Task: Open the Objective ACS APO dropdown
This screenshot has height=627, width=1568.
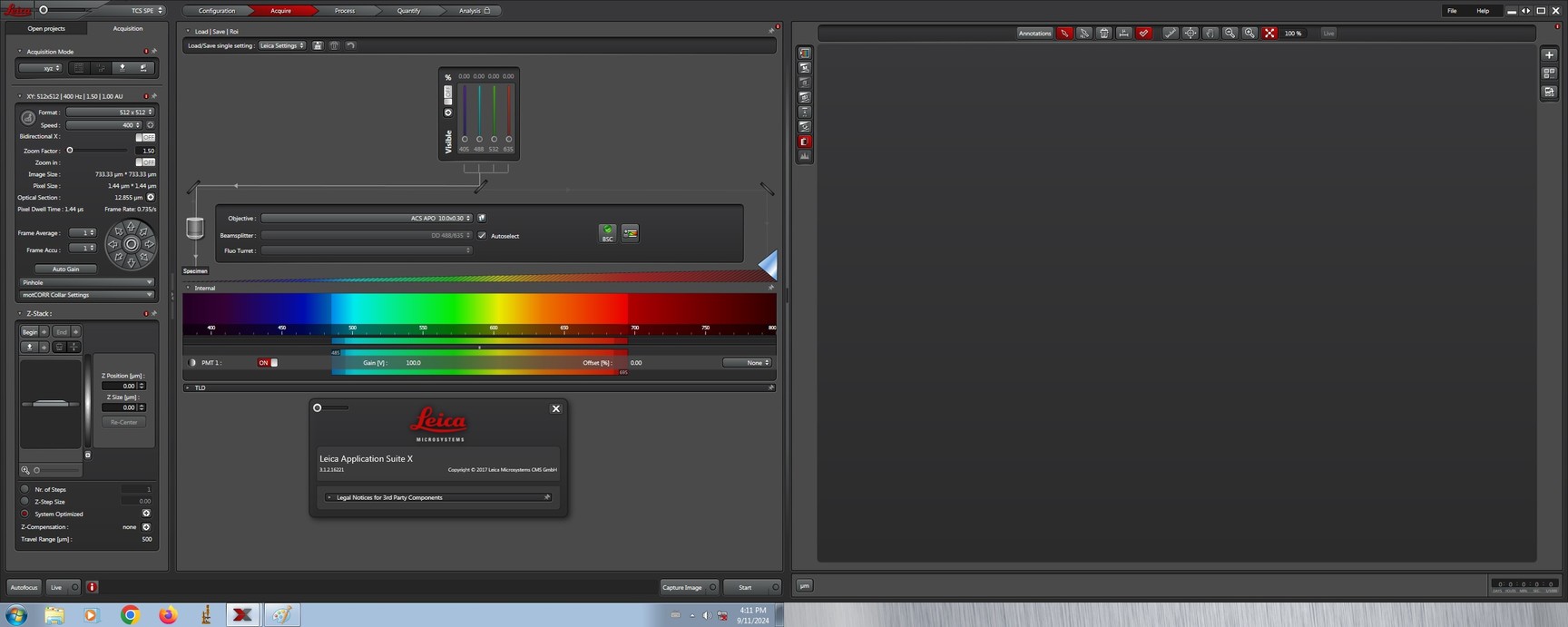Action: 366,219
